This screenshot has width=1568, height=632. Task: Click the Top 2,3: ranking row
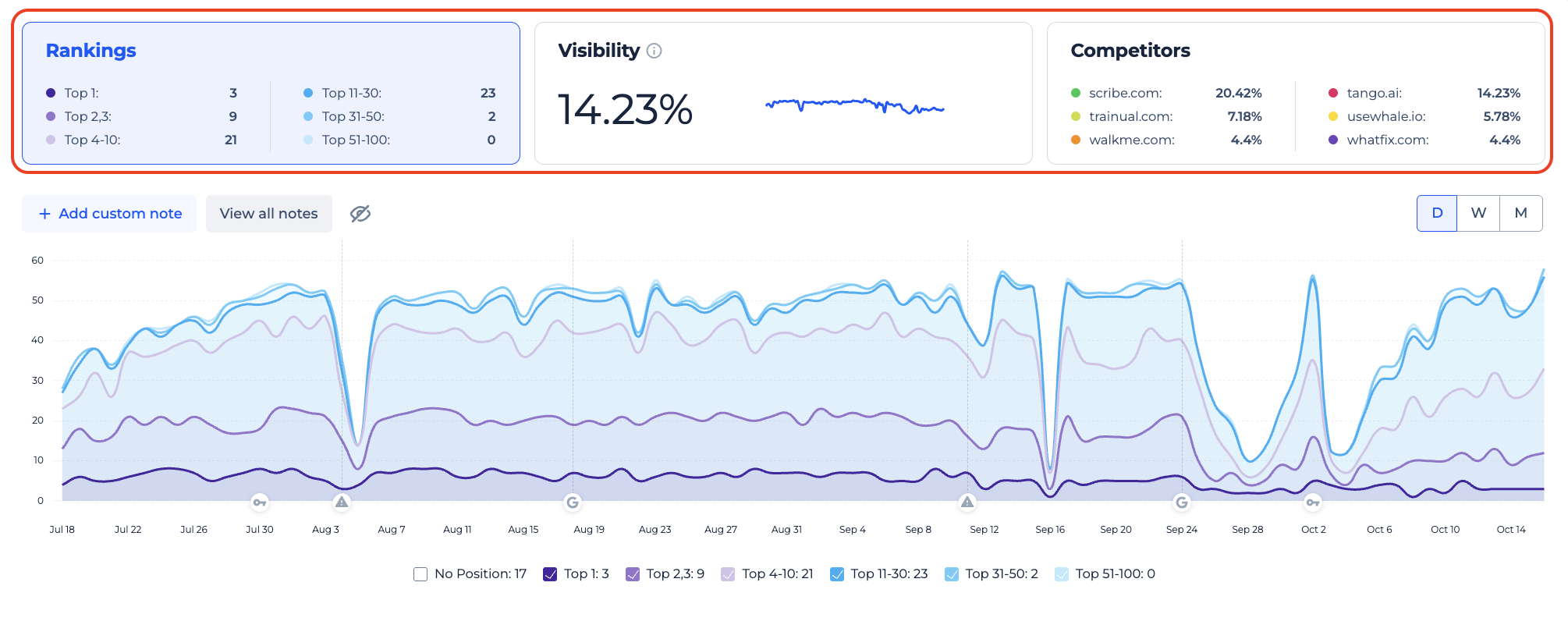[x=141, y=116]
